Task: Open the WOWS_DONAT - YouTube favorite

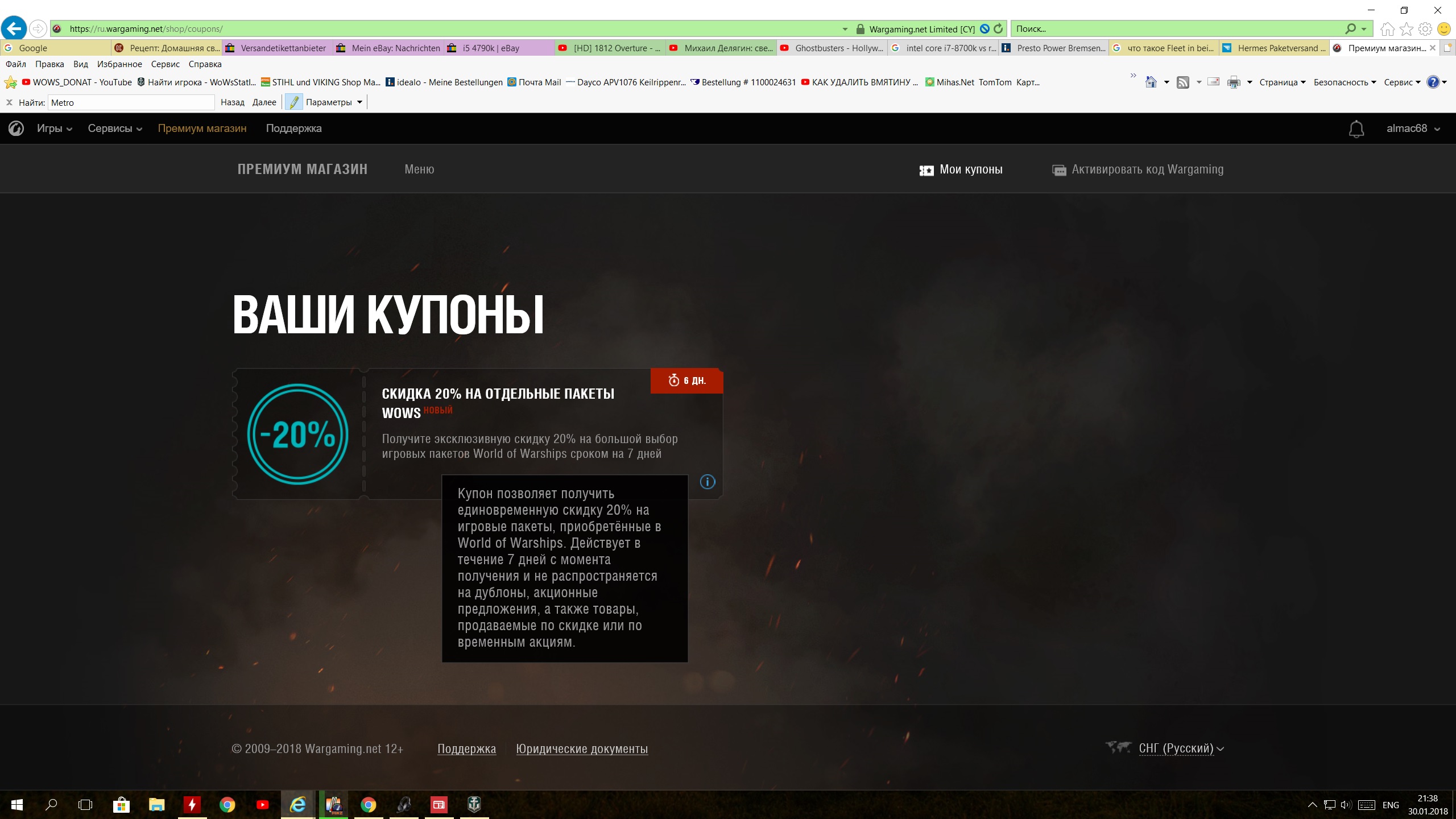Action: (x=77, y=82)
